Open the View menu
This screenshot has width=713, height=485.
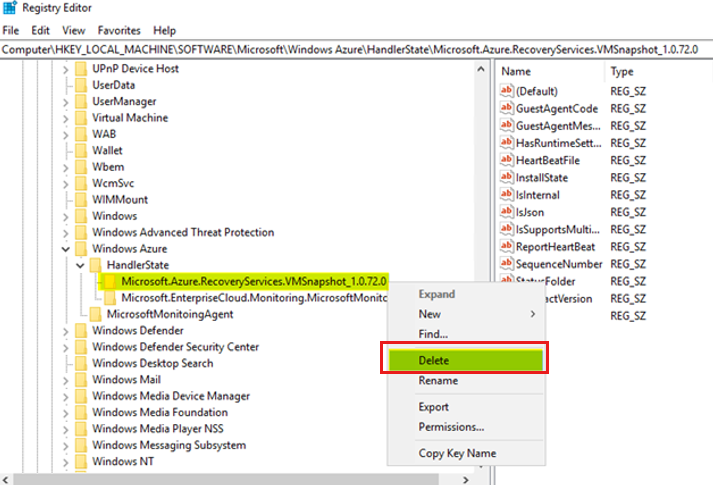pos(74,30)
